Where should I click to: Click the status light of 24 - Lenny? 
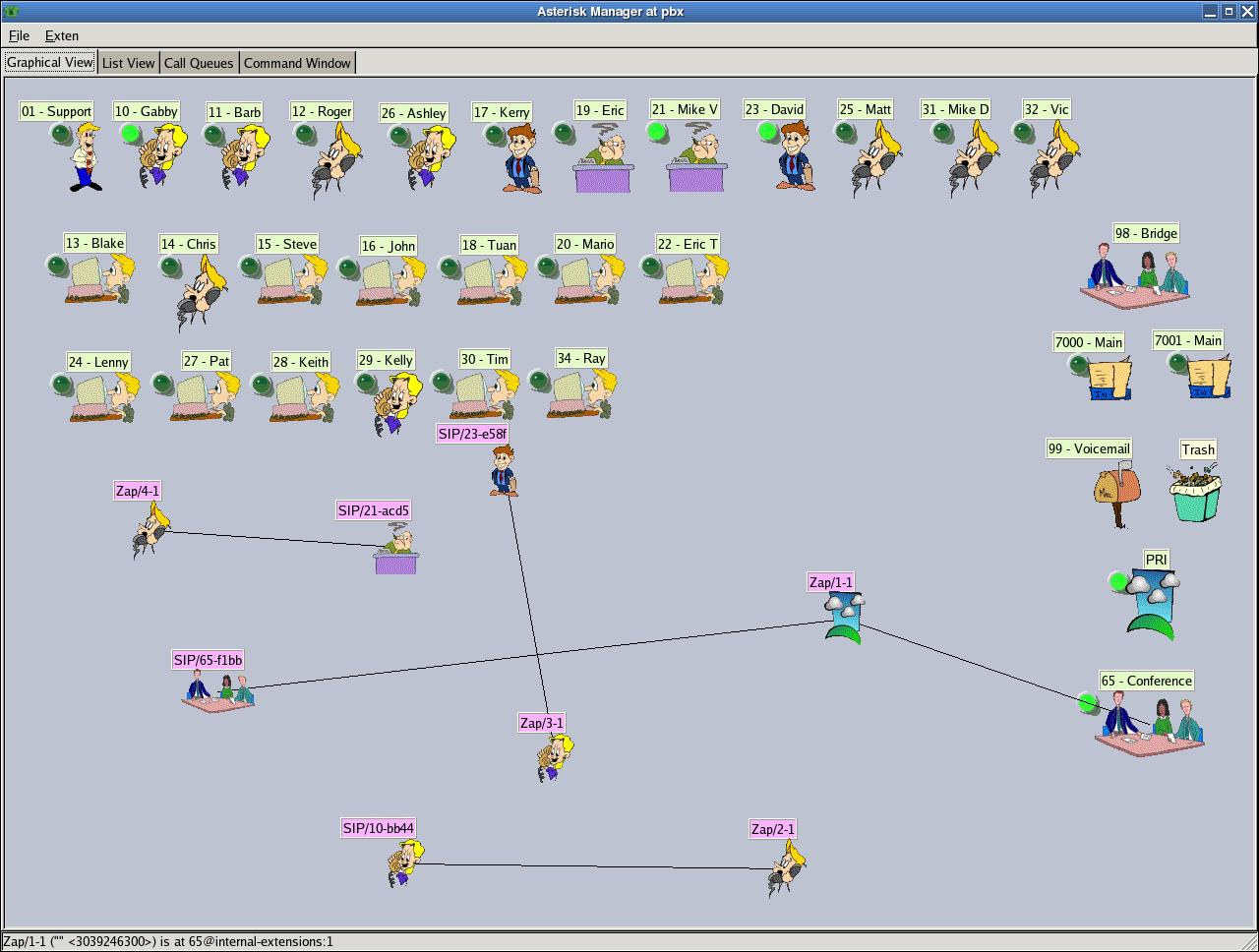point(63,384)
